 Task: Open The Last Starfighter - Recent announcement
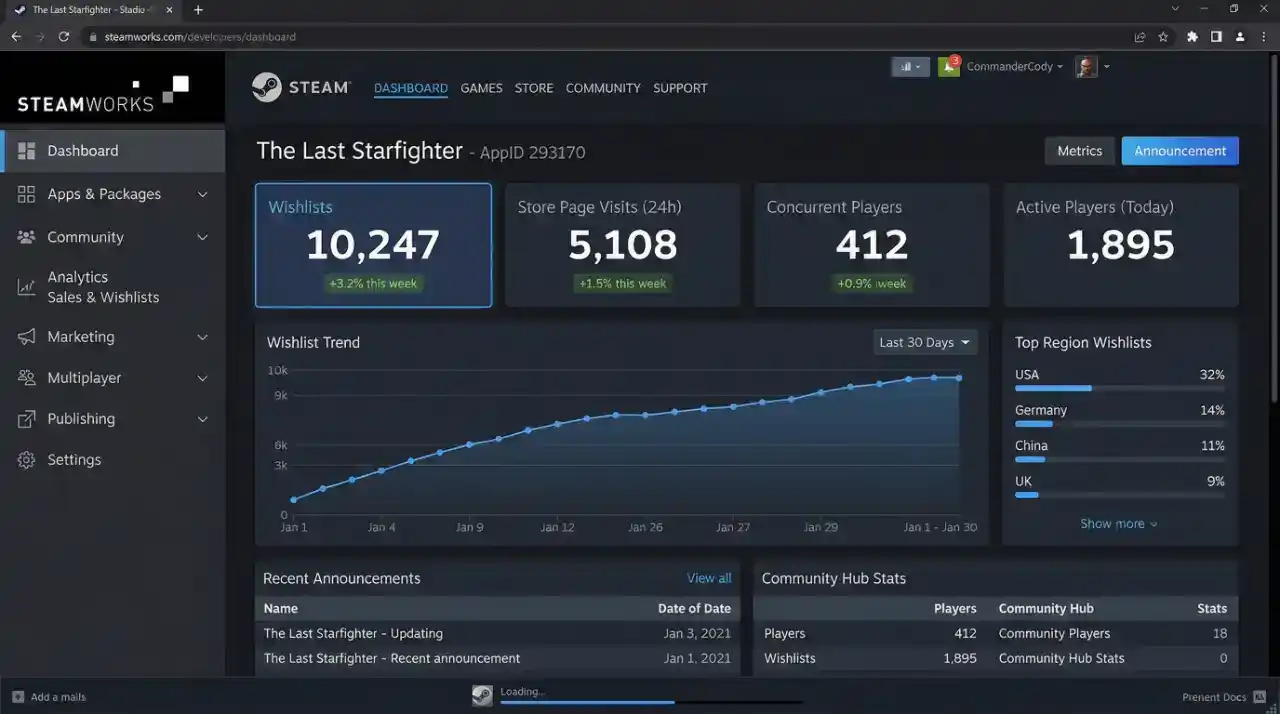pyautogui.click(x=391, y=658)
